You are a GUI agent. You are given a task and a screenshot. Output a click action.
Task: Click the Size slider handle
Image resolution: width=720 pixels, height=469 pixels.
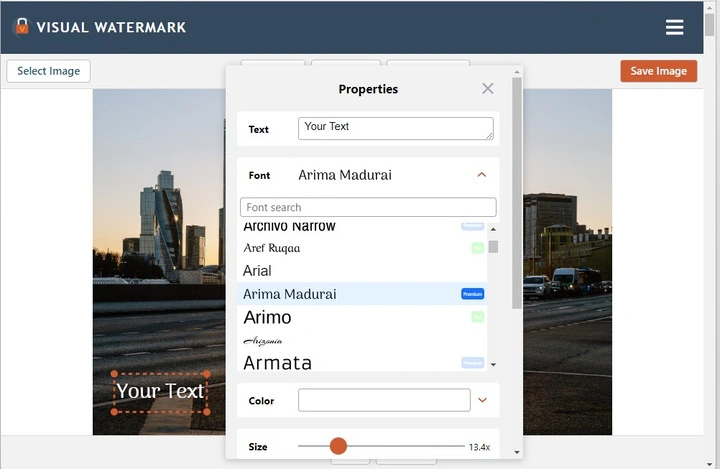tap(338, 446)
